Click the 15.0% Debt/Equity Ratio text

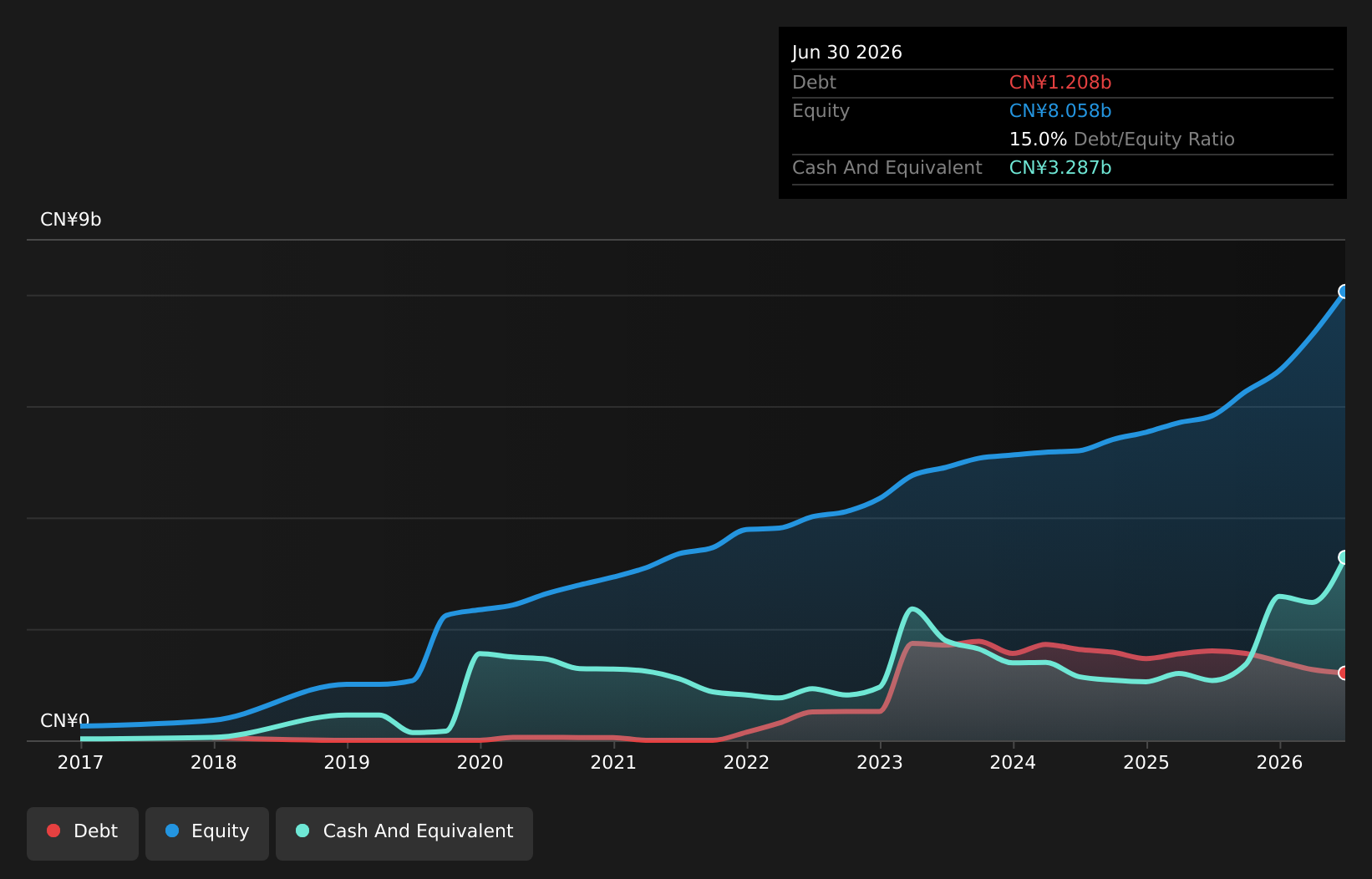coord(1122,140)
